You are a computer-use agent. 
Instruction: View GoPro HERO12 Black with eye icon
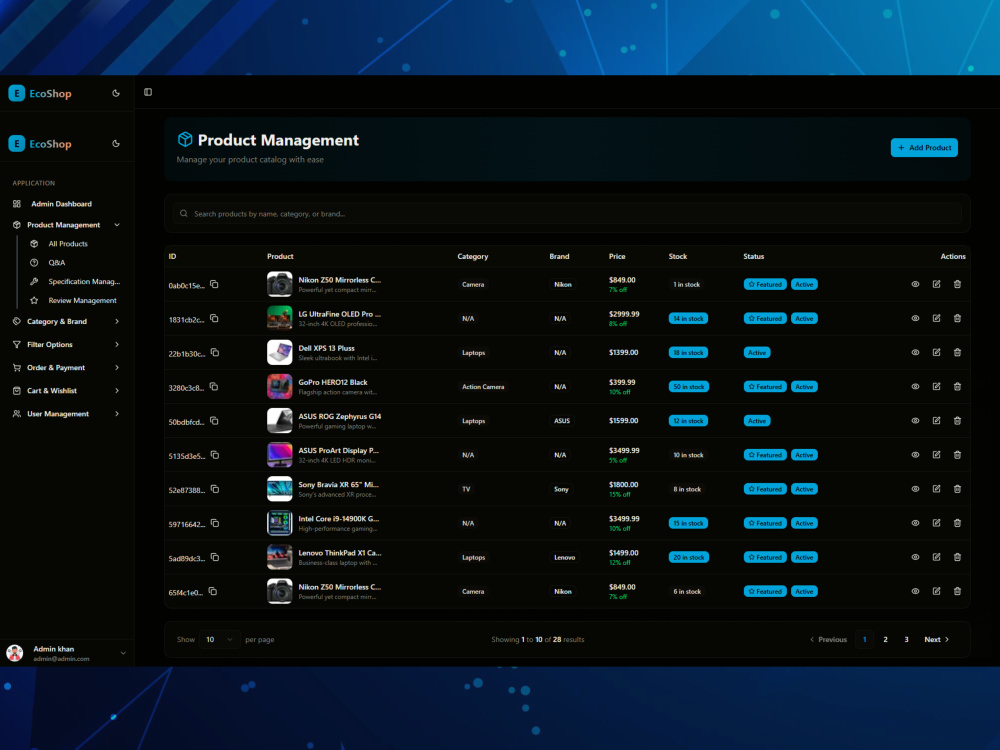click(x=915, y=386)
